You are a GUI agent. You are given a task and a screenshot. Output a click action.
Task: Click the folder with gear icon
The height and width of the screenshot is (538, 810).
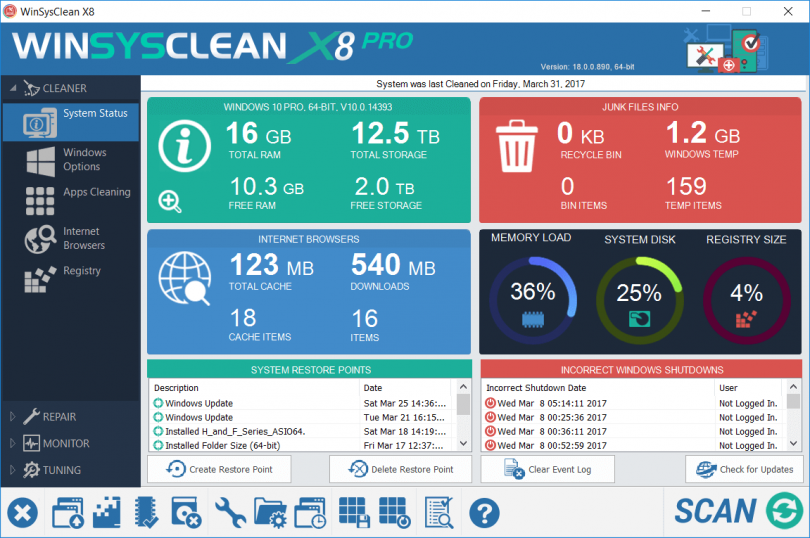(x=270, y=513)
